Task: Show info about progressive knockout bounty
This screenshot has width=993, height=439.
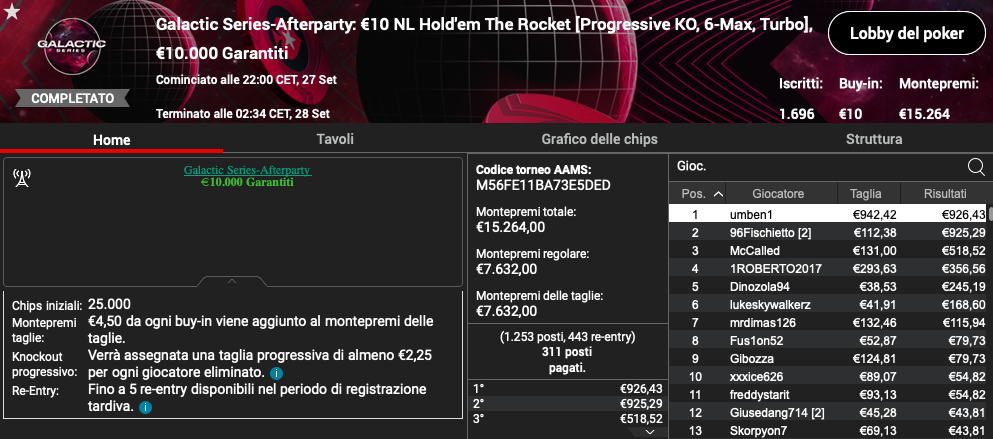Action: coord(276,373)
